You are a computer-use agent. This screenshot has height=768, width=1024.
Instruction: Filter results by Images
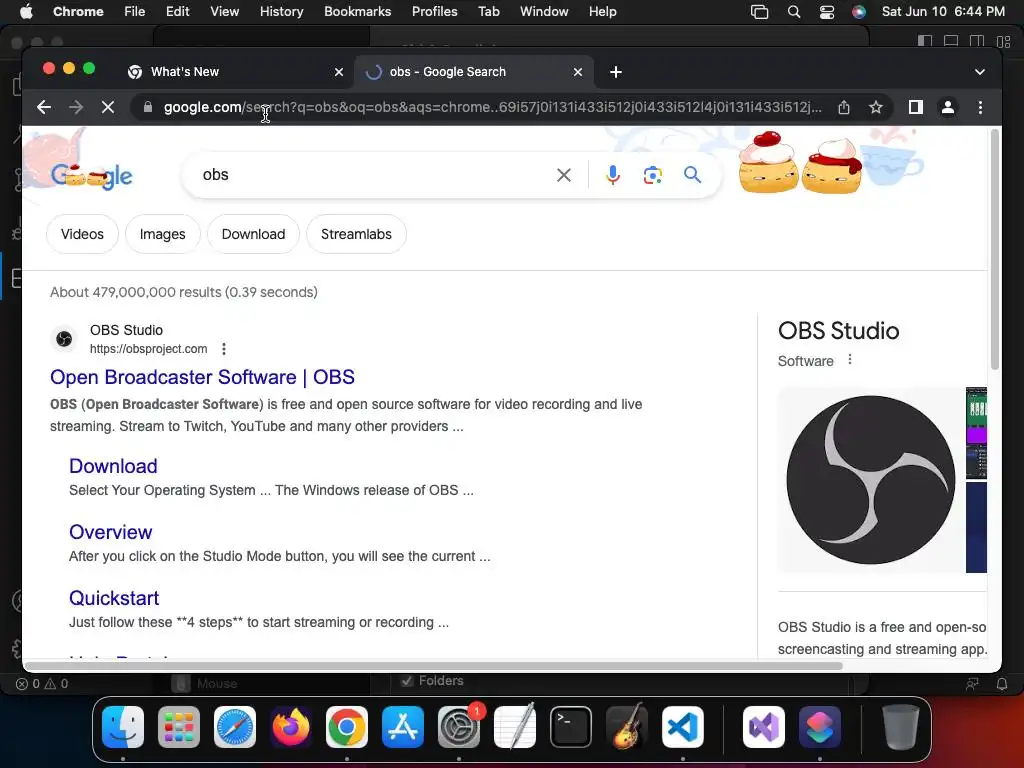(x=163, y=234)
